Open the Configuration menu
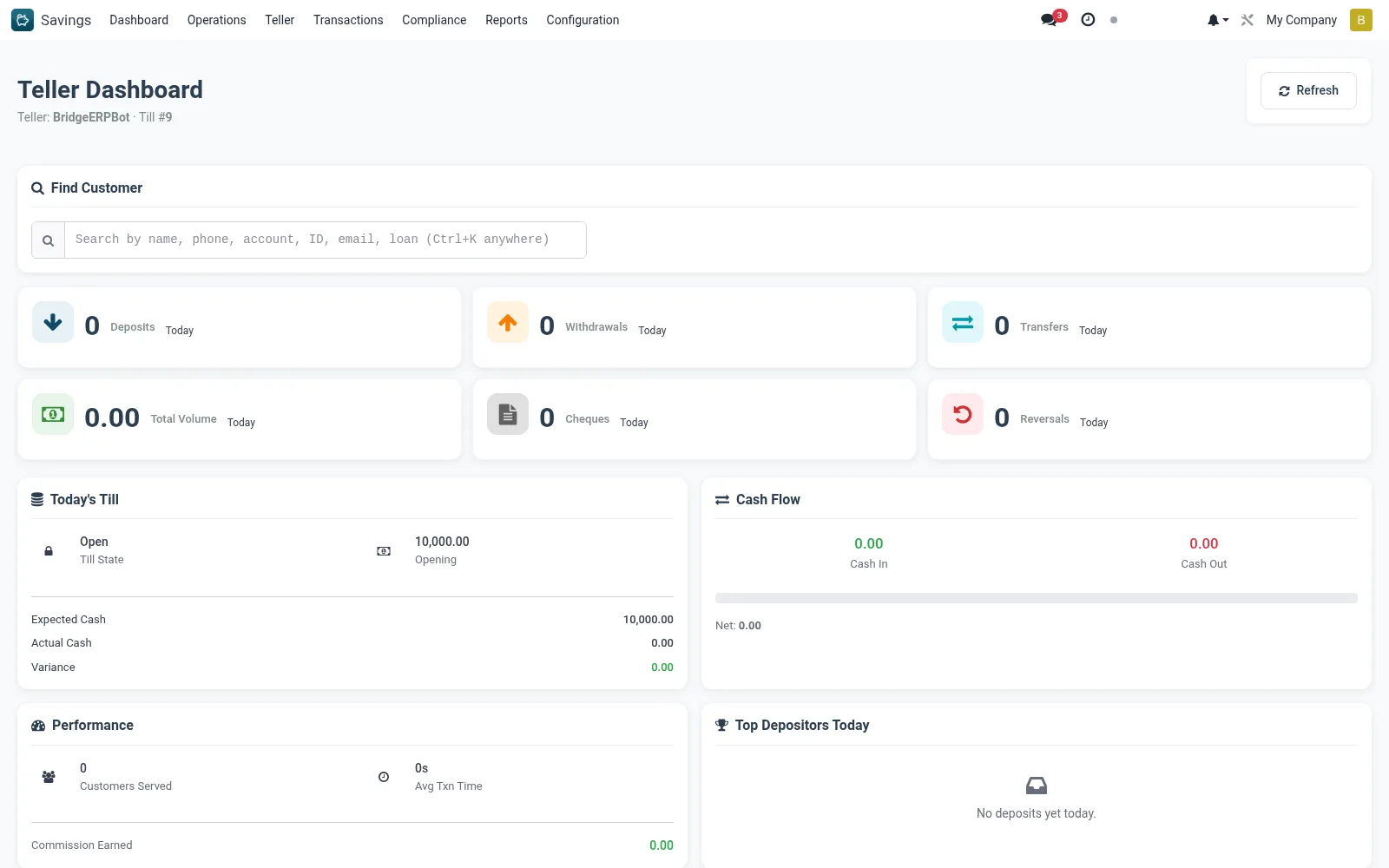 click(x=583, y=20)
